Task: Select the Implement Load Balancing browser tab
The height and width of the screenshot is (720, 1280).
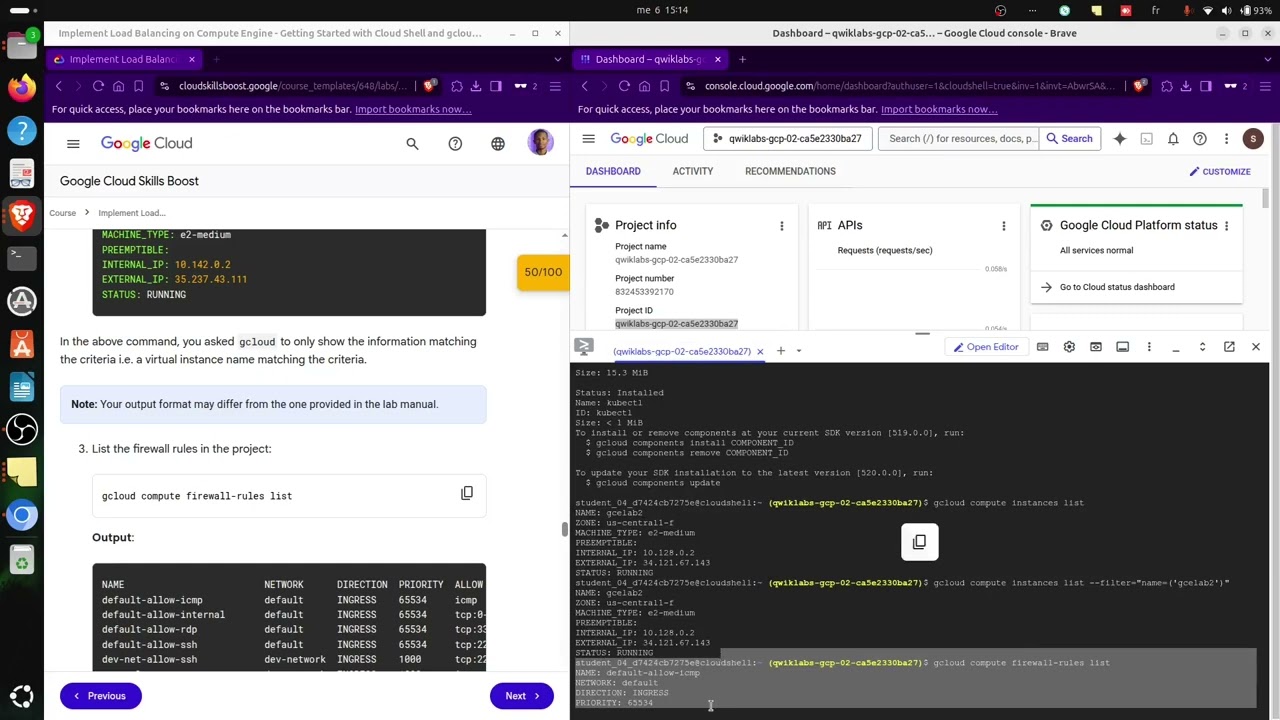Action: point(125,59)
